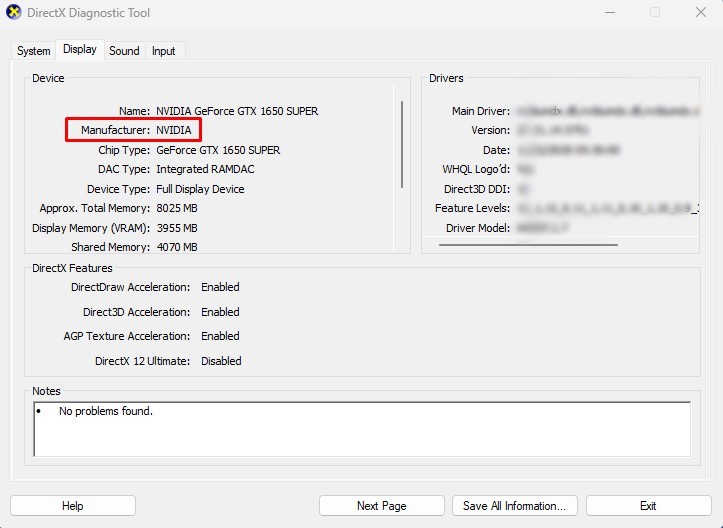Image resolution: width=723 pixels, height=528 pixels.
Task: Switch to the System tab
Action: click(33, 51)
